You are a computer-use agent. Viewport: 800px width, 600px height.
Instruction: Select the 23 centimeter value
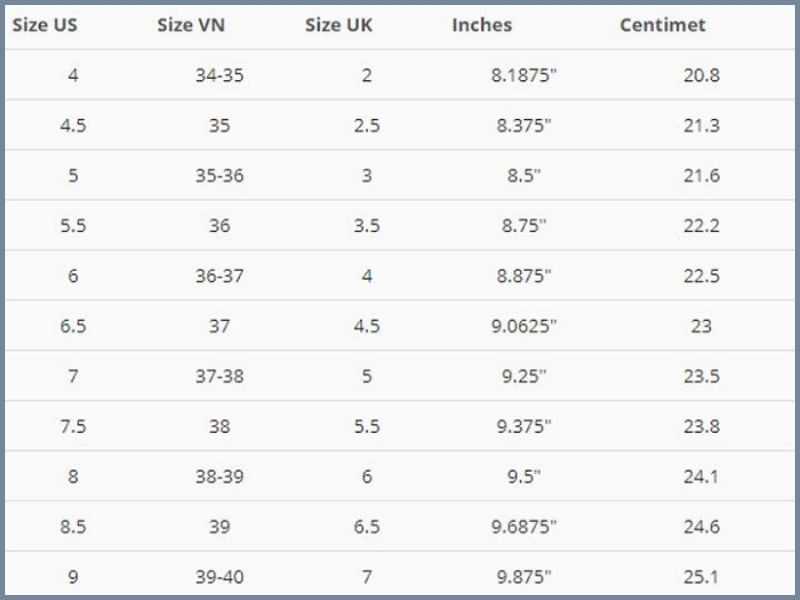pos(702,326)
